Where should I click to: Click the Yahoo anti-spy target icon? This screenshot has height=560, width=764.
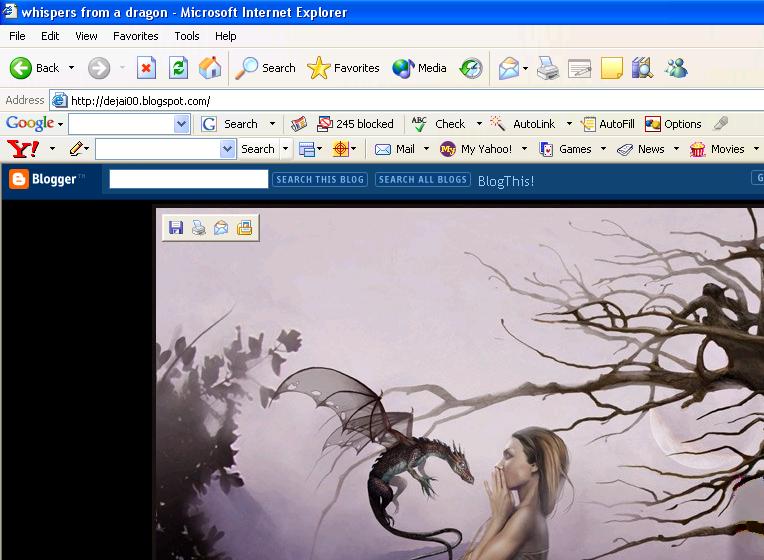pos(341,149)
